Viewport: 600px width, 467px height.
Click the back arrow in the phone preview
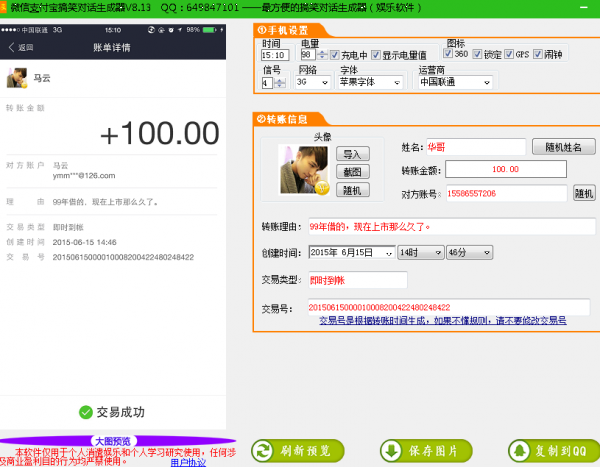(x=11, y=47)
